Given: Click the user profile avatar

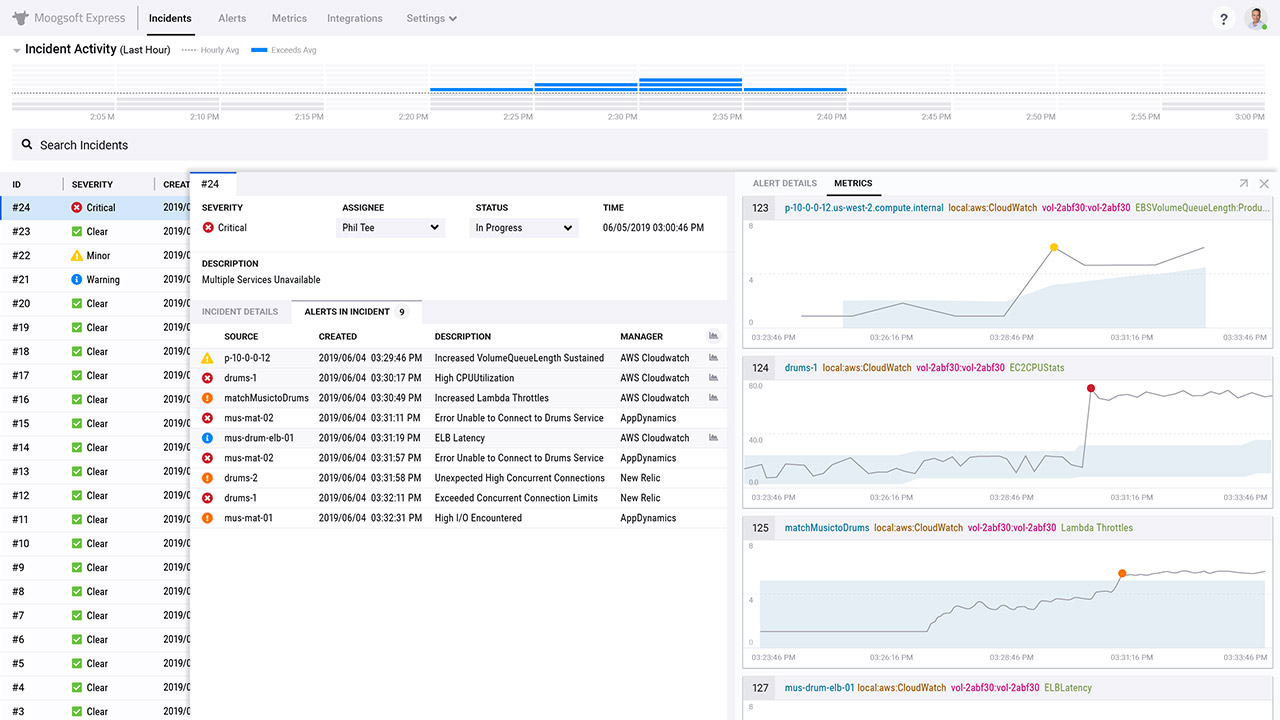Looking at the screenshot, I should tap(1255, 17).
